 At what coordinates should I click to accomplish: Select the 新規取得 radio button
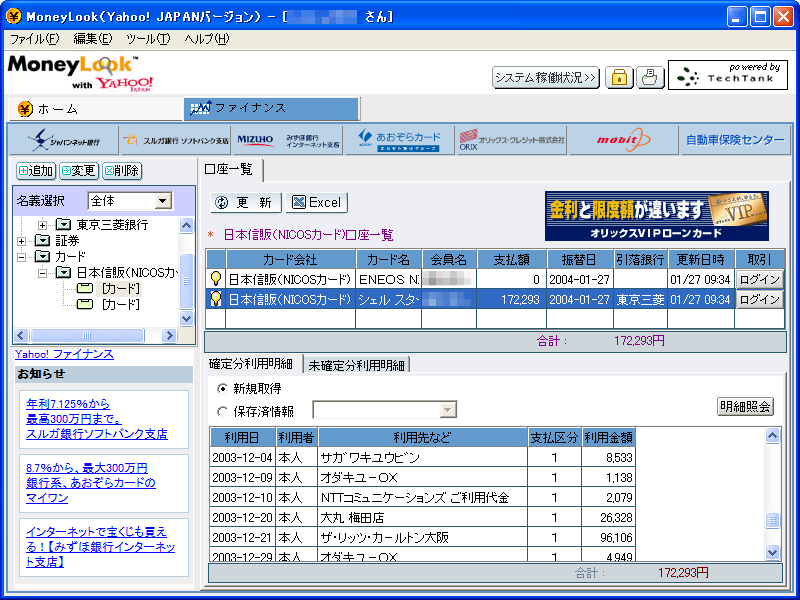(x=222, y=389)
